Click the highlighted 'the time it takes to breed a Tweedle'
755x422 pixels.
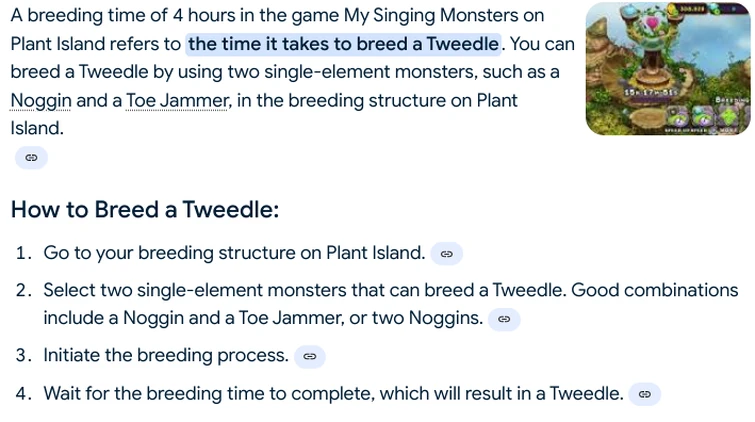click(x=343, y=44)
